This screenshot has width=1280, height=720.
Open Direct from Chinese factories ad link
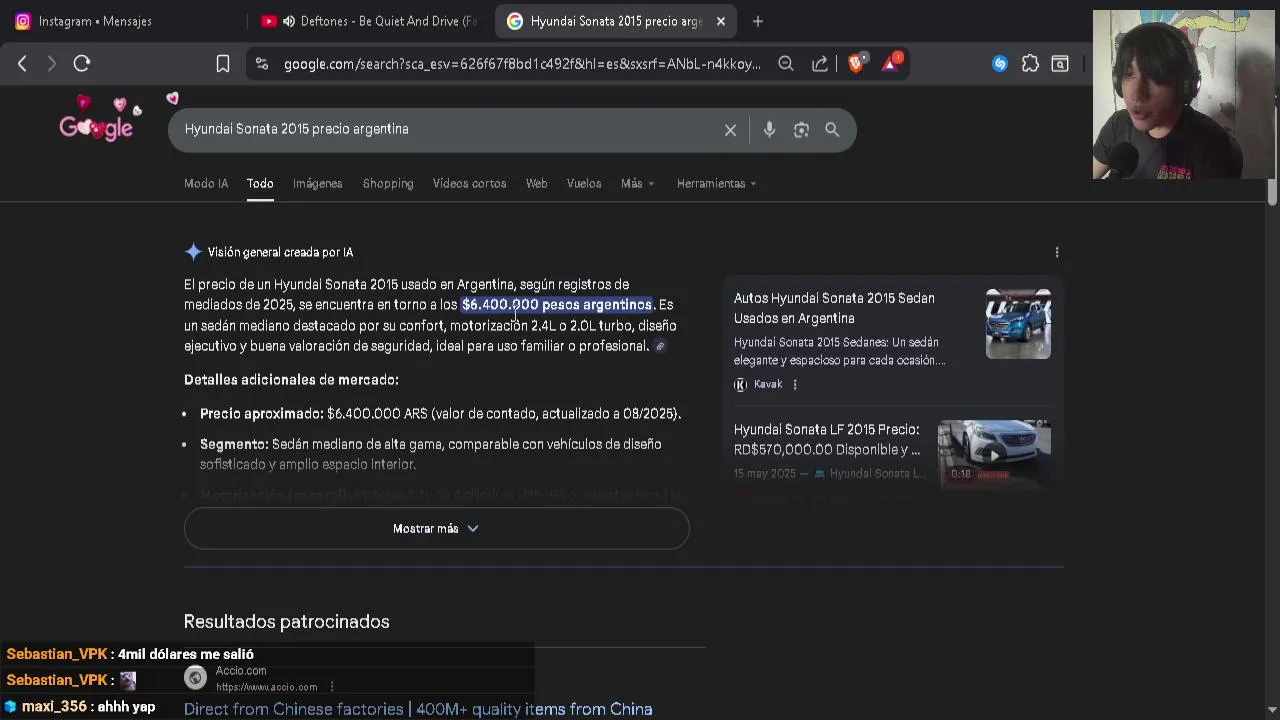[418, 709]
